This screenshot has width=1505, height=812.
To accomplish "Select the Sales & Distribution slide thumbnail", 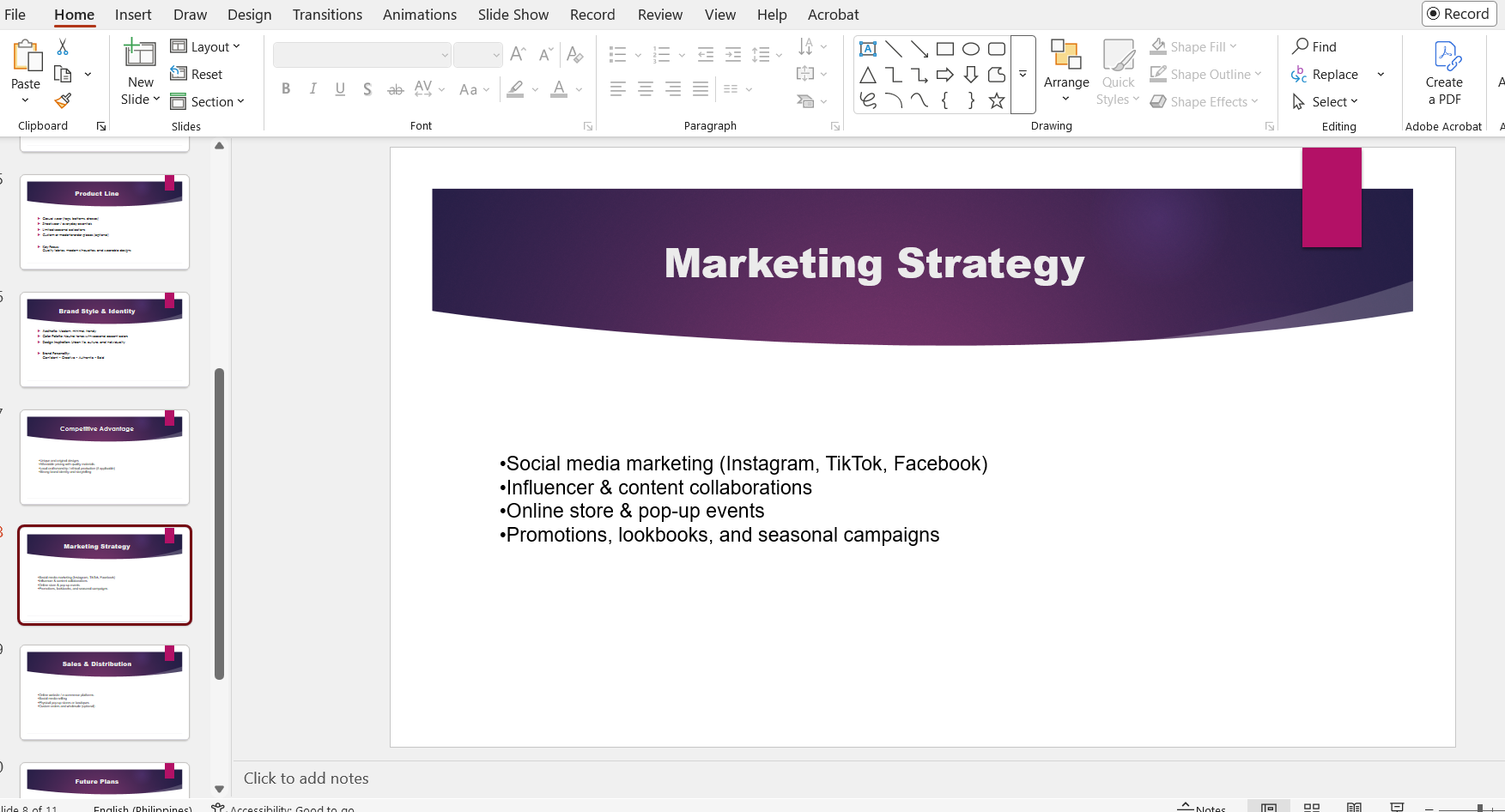I will [x=105, y=692].
